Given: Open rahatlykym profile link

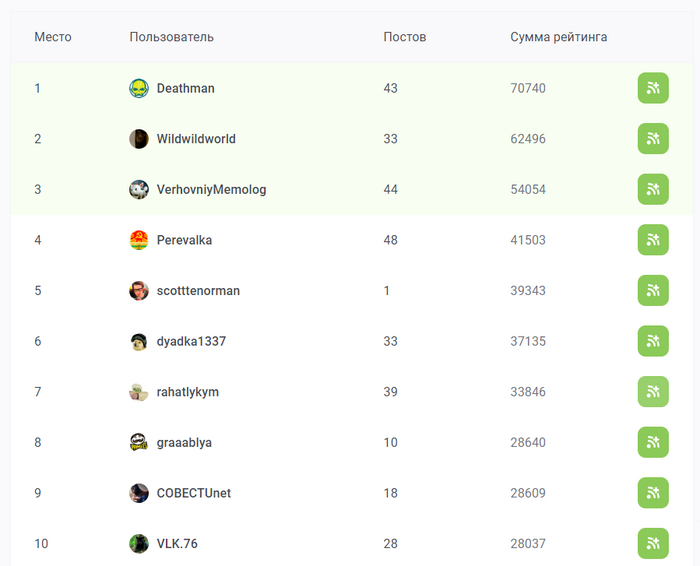Looking at the screenshot, I should (187, 392).
